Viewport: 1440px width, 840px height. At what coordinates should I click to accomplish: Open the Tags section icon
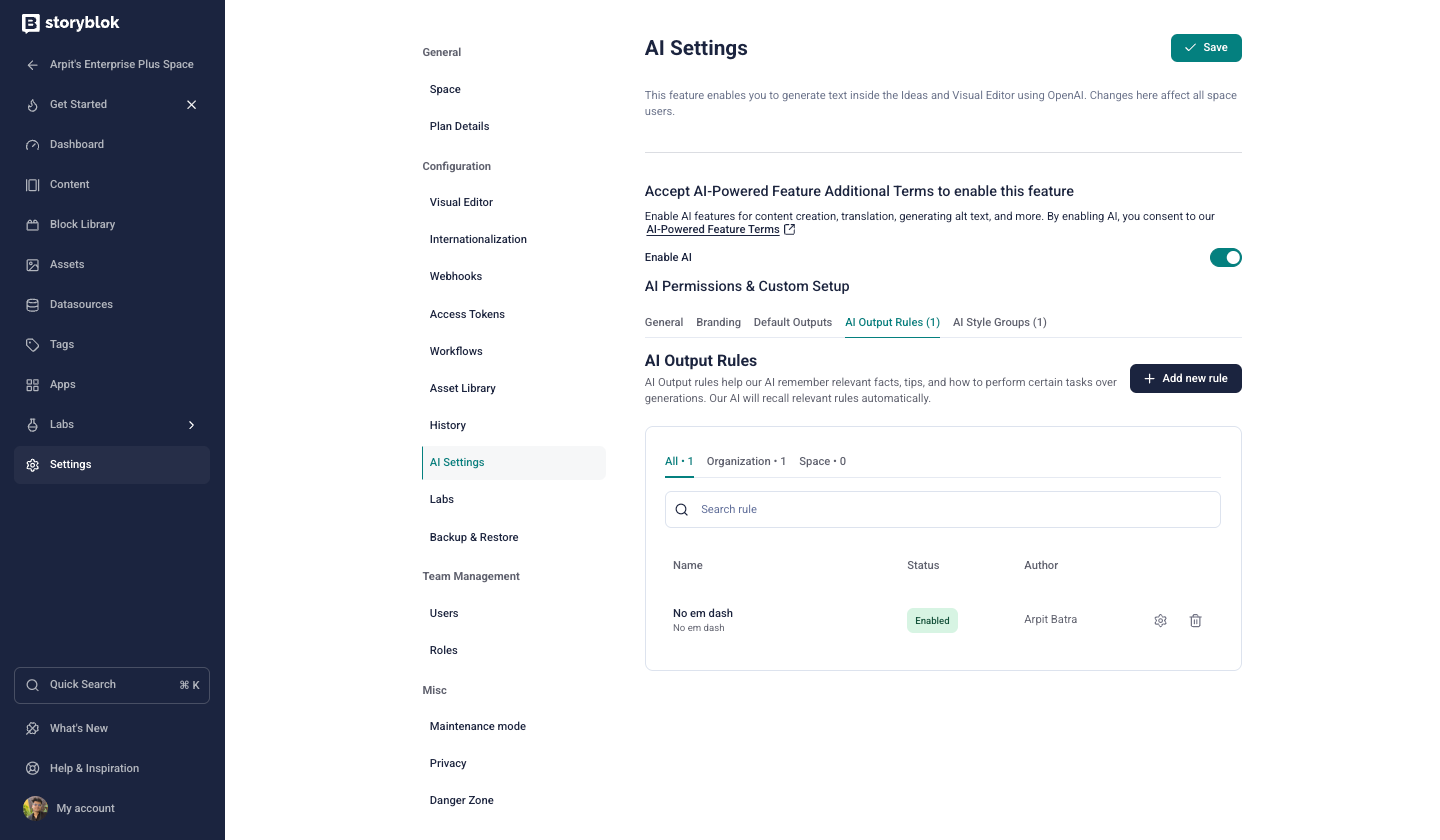pos(32,344)
